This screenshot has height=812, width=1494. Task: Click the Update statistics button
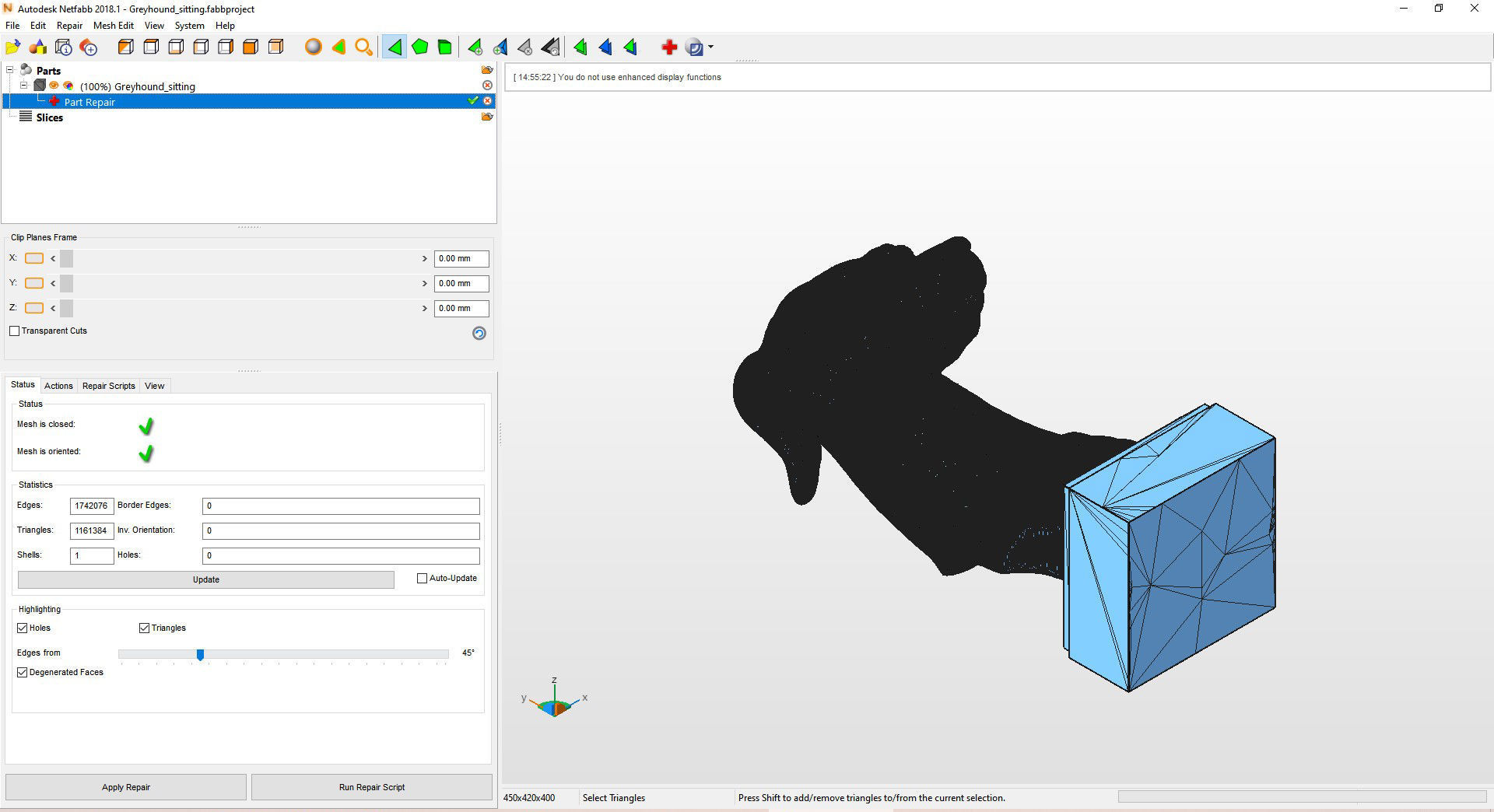pos(206,579)
